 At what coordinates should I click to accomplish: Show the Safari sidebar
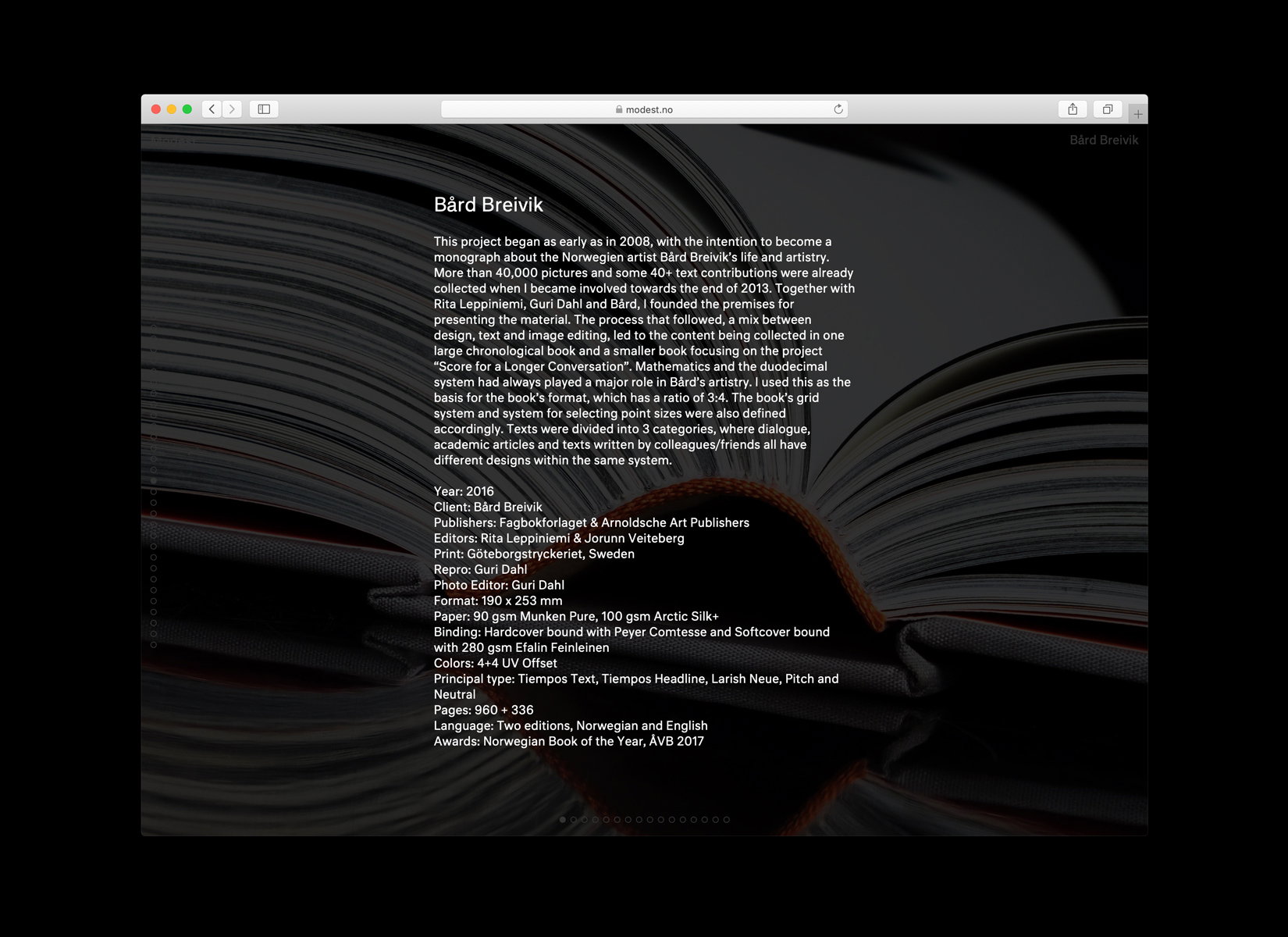[x=264, y=109]
